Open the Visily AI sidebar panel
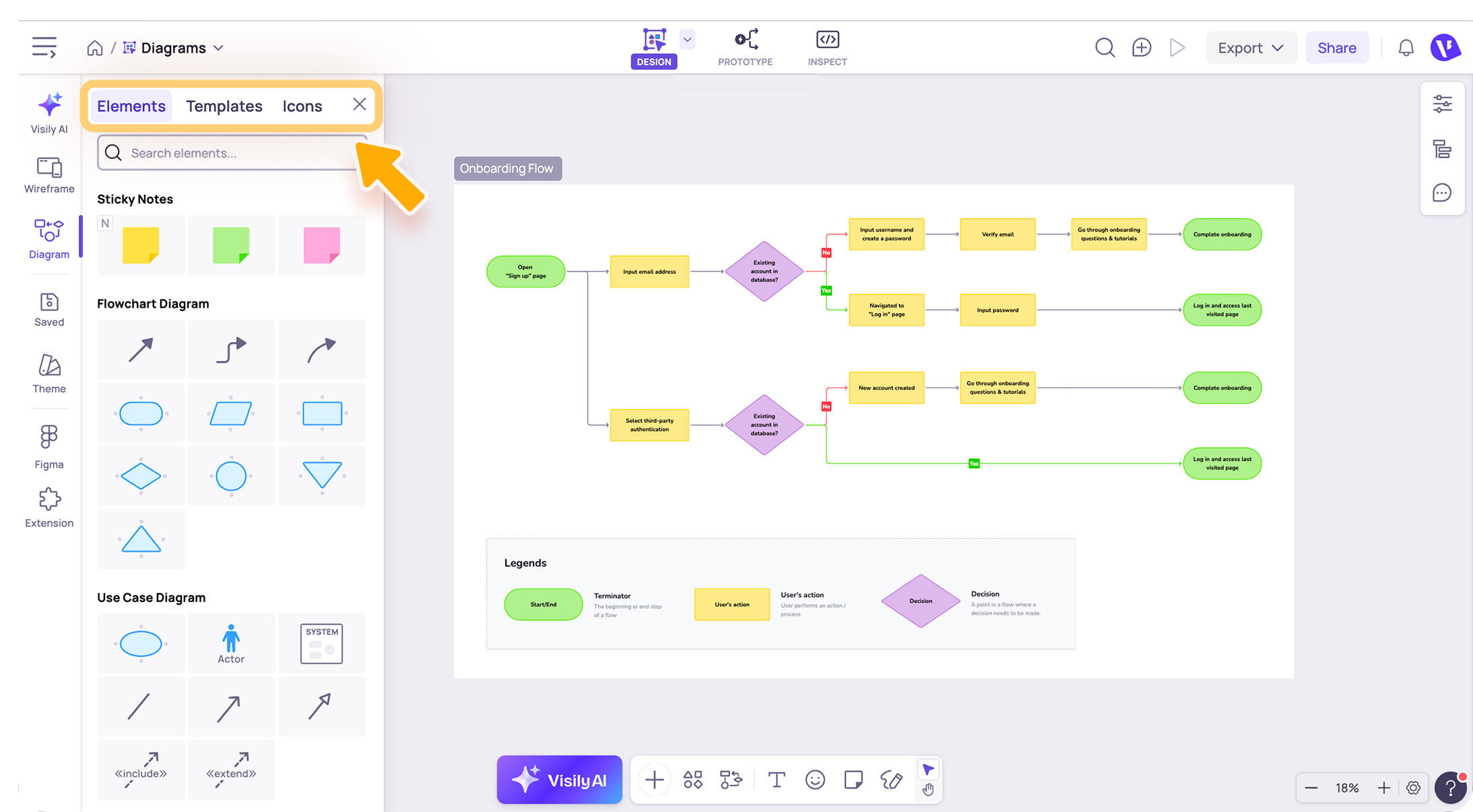1473x812 pixels. coord(49,112)
